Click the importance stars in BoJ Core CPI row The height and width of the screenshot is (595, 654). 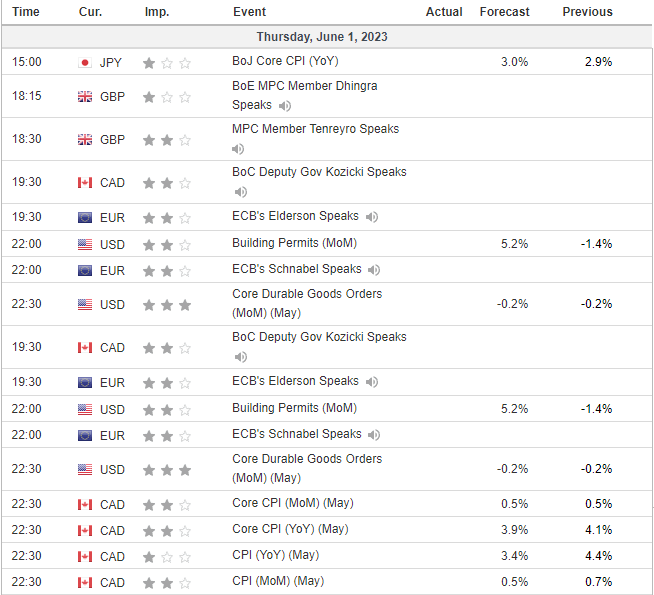coord(167,63)
